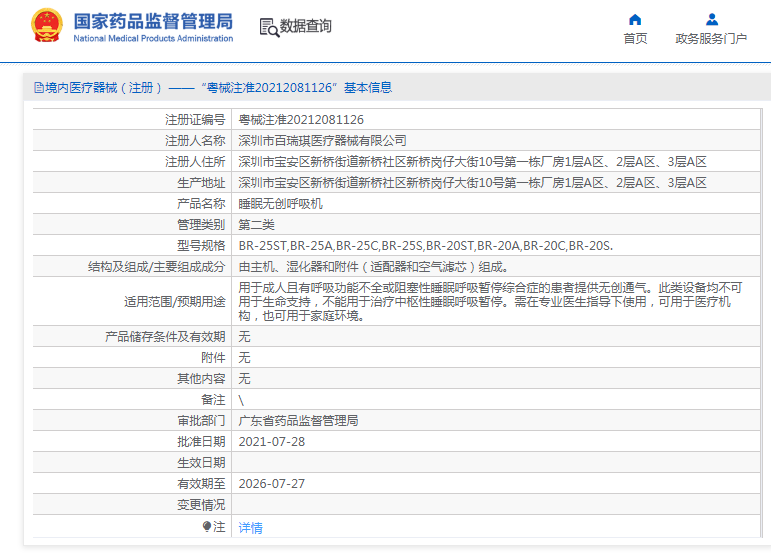This screenshot has width=771, height=555.
Task: Click the document icon before 境内医疗器械
Action: coord(38,88)
